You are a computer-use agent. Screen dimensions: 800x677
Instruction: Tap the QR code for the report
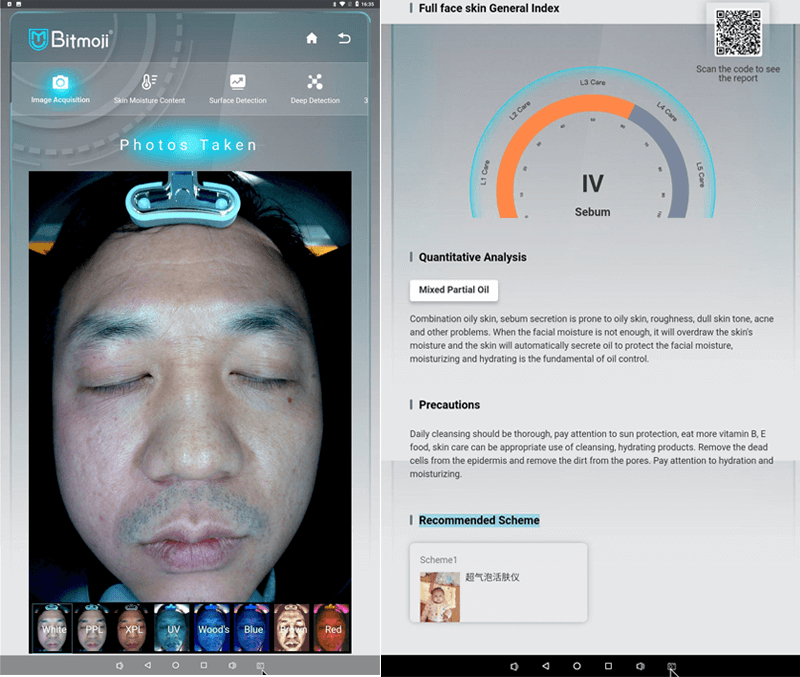click(x=738, y=34)
